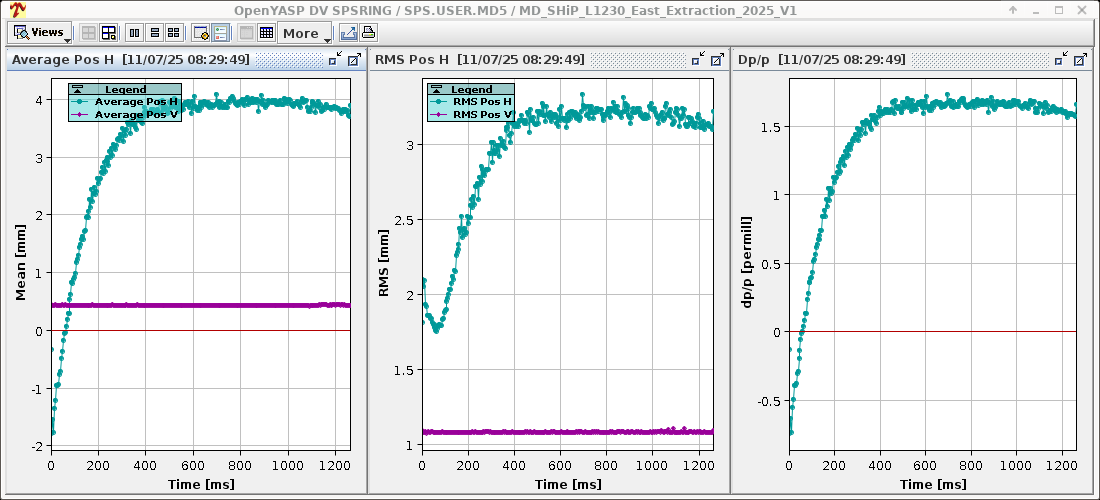Arrange the charts in vertical columns
This screenshot has height=500, width=1100.
[135, 33]
